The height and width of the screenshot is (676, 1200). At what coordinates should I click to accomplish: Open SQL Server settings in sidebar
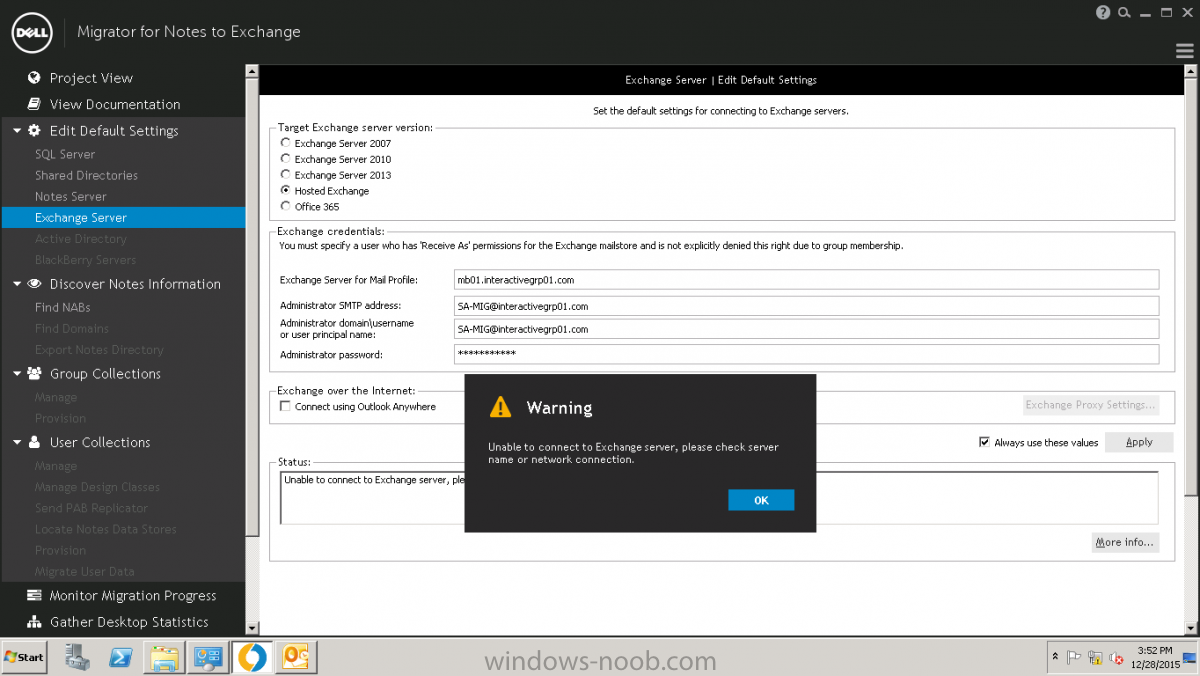click(x=65, y=154)
